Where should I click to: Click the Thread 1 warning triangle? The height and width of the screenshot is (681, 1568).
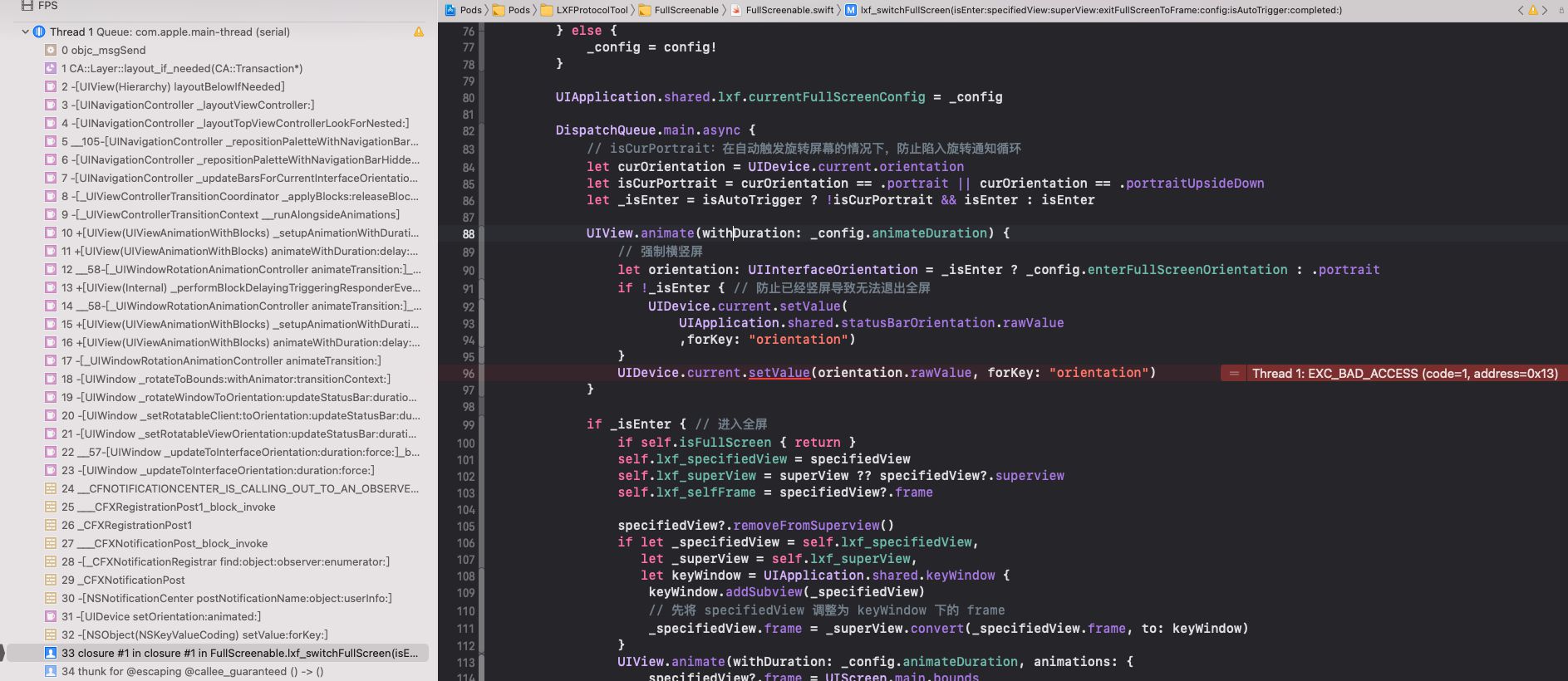(x=419, y=32)
